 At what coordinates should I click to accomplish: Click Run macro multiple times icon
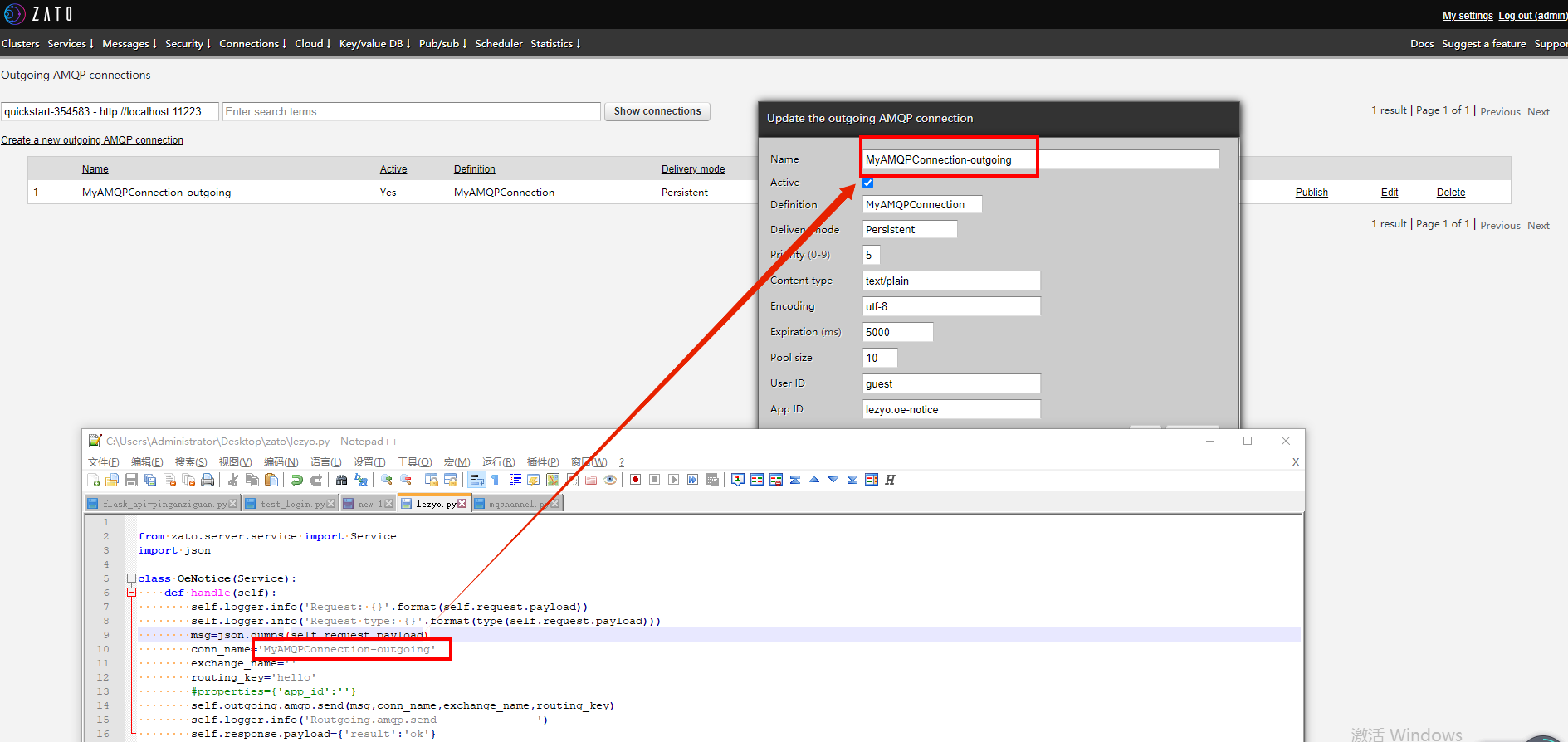[x=693, y=480]
